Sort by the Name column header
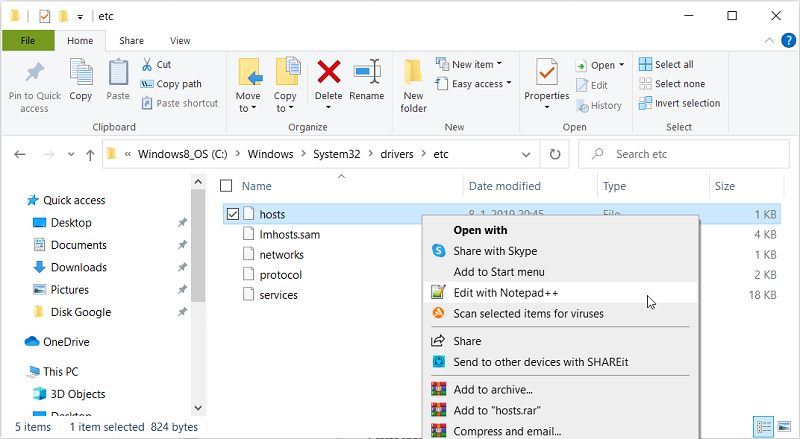Viewport: 800px width, 439px height. click(257, 186)
